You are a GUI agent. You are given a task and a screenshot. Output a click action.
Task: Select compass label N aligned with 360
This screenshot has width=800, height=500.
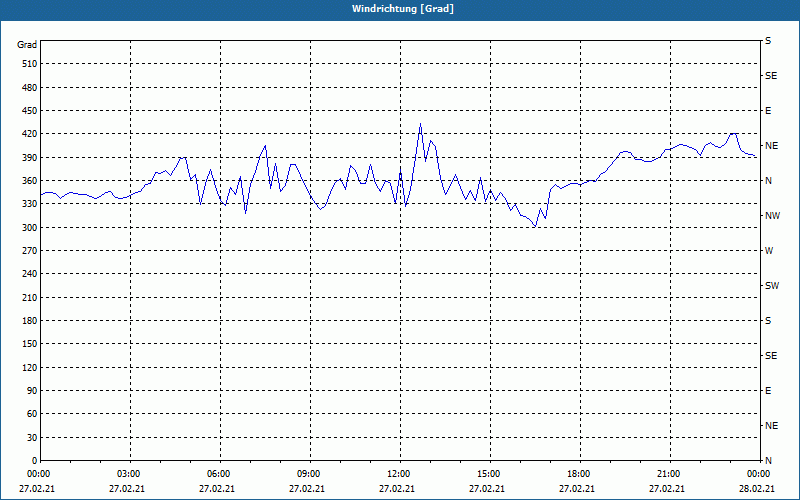[768, 181]
